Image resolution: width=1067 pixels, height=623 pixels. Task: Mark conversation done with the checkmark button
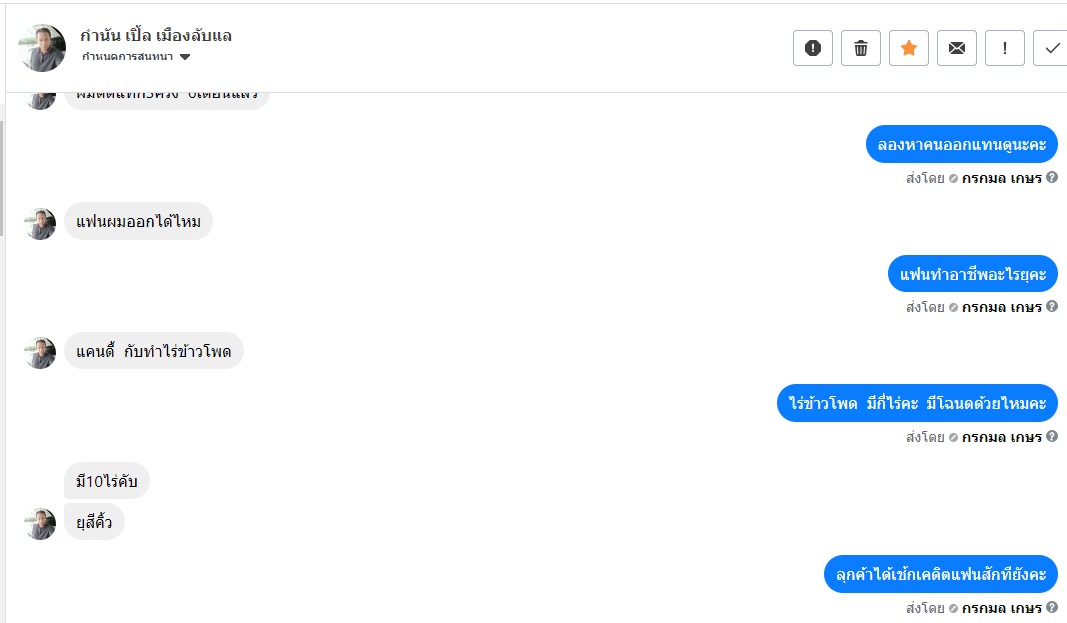click(x=1052, y=48)
